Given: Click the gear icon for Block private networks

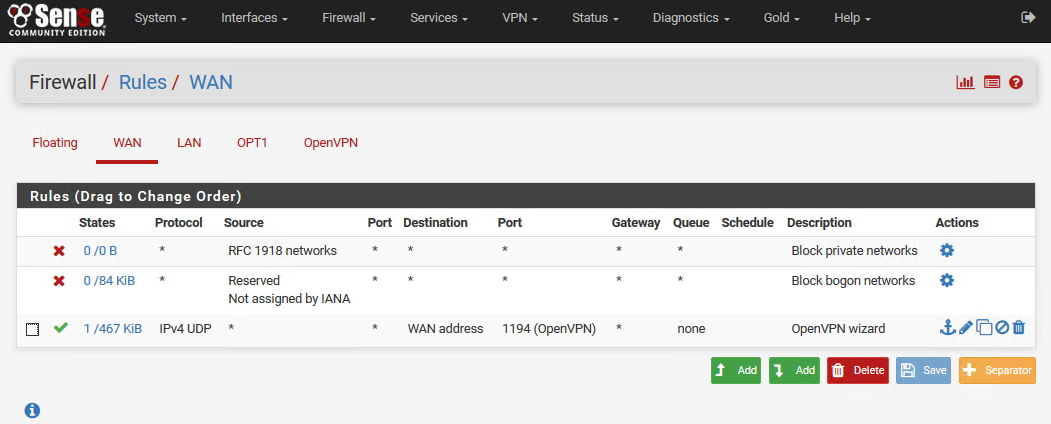Looking at the screenshot, I should coord(946,251).
